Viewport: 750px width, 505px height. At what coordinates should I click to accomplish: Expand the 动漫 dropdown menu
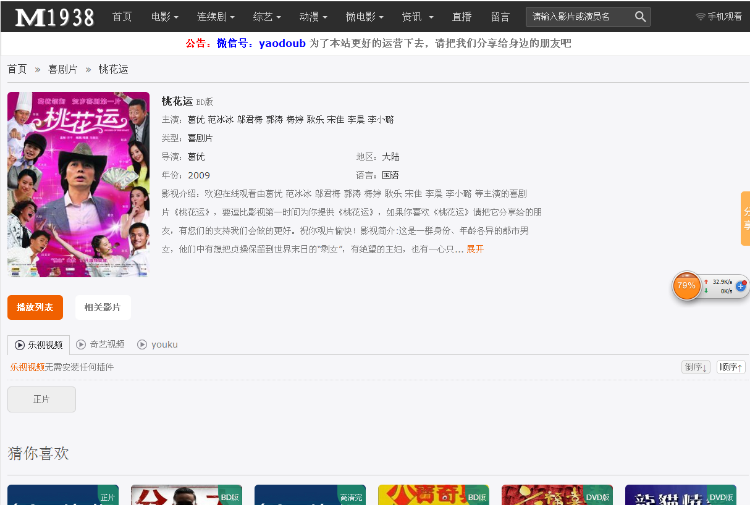coord(313,17)
